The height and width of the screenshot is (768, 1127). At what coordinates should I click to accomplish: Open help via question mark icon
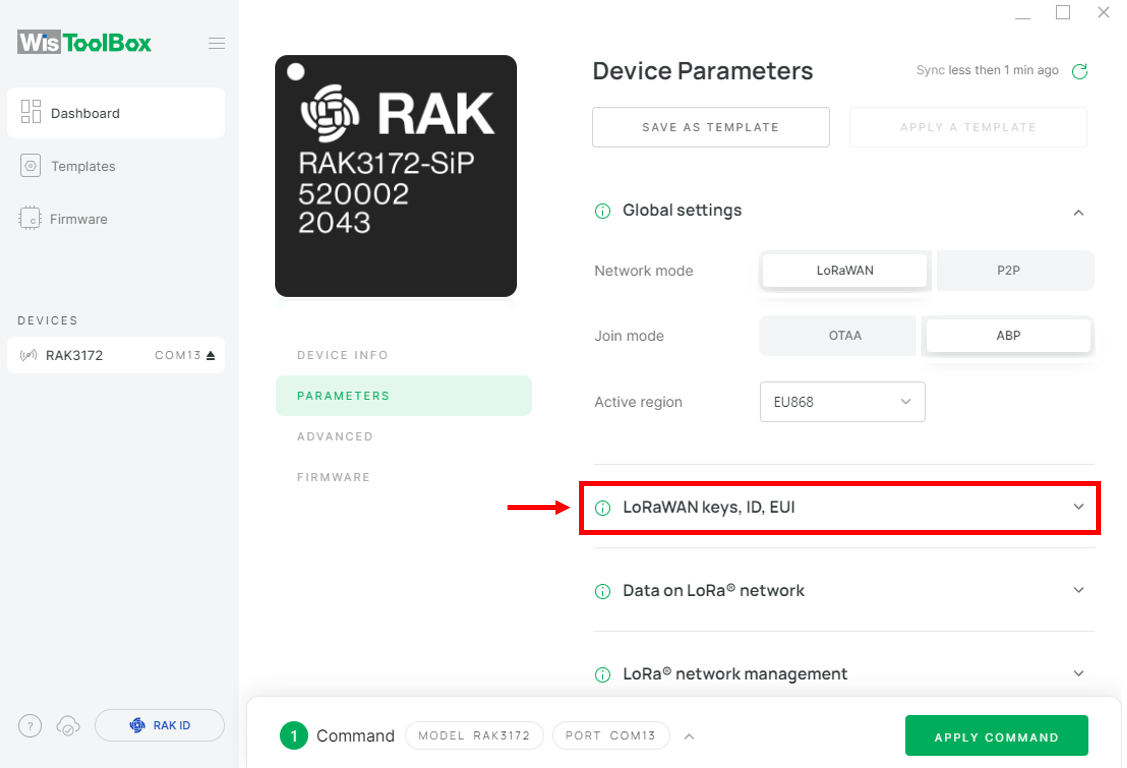pos(30,726)
